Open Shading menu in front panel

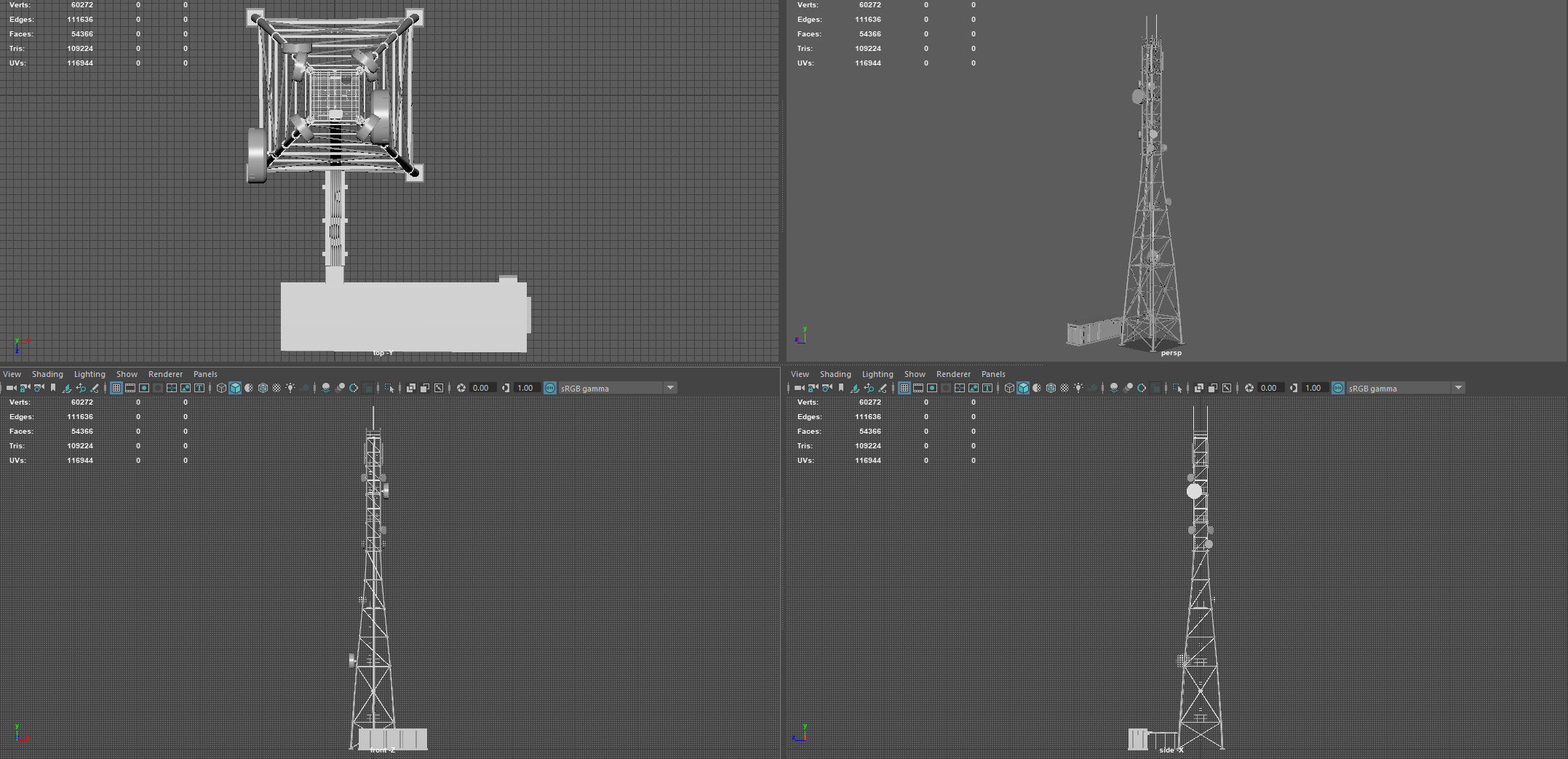[47, 374]
